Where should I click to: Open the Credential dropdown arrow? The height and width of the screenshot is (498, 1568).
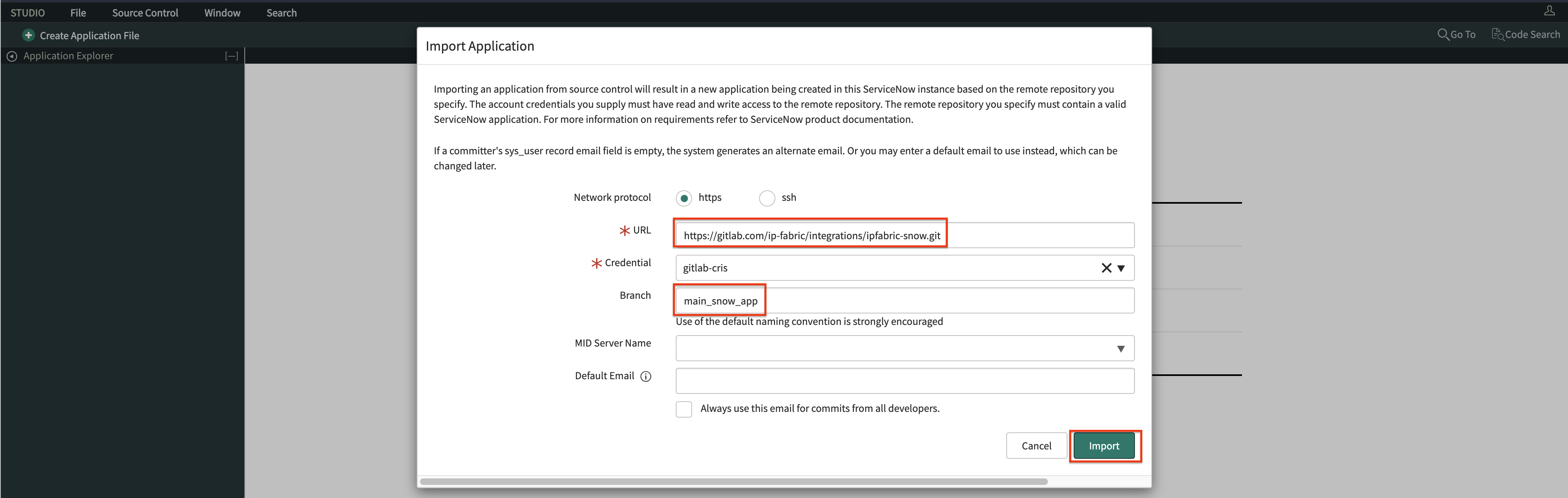tap(1121, 268)
